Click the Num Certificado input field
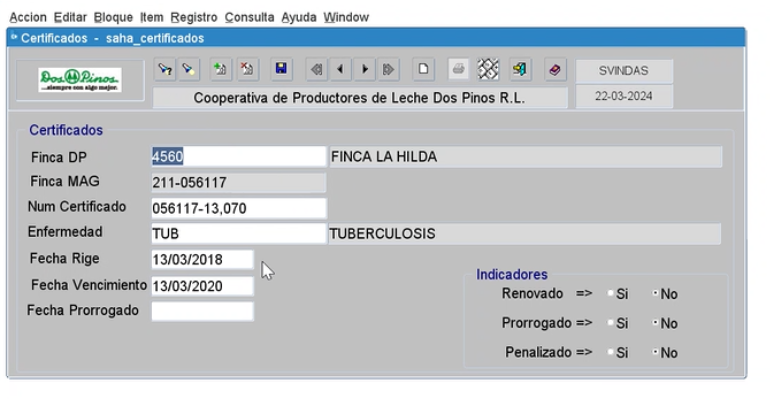Screen dimensions: 771x399 239,208
